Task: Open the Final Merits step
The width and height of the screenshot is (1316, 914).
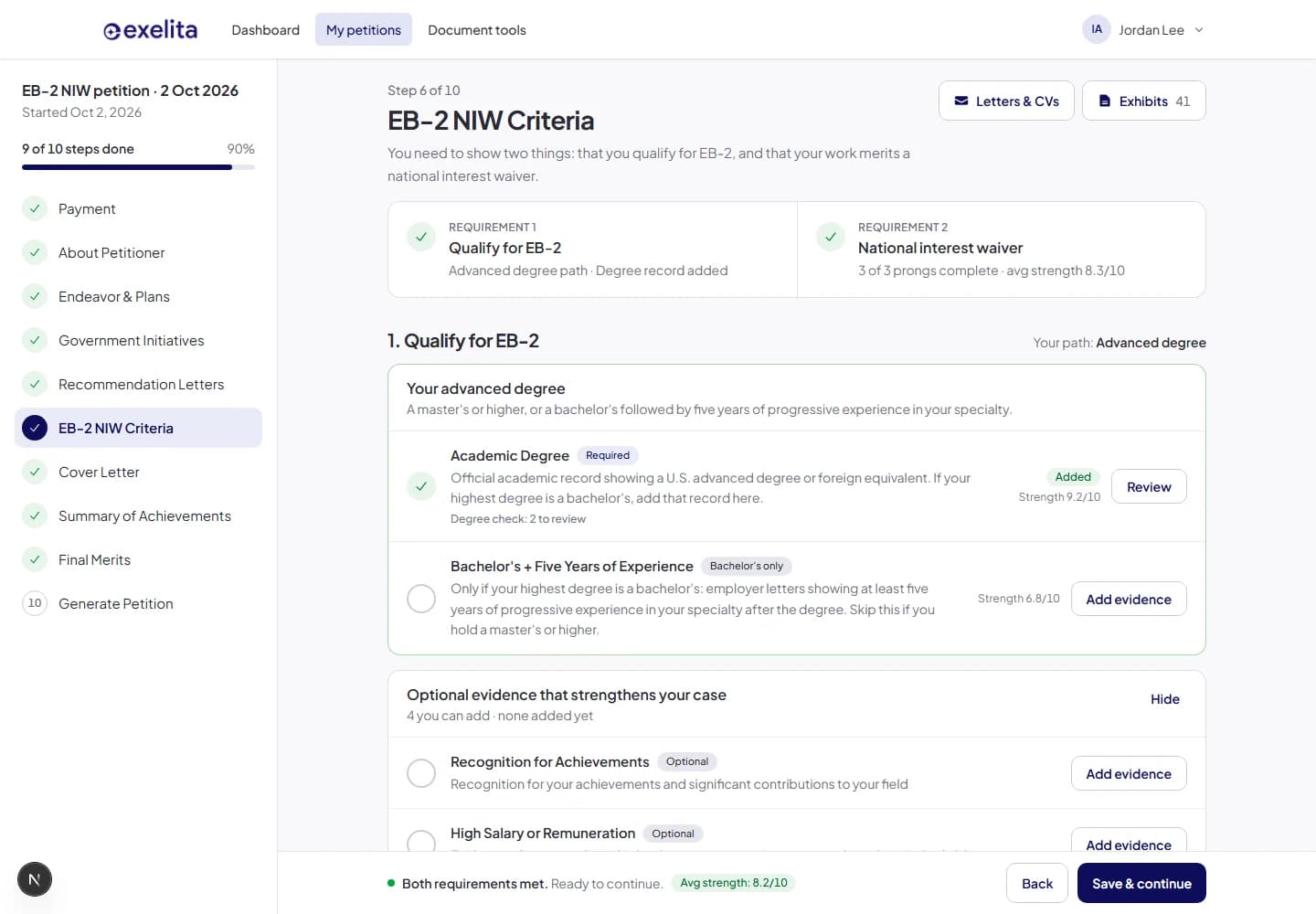Action: pos(139,559)
